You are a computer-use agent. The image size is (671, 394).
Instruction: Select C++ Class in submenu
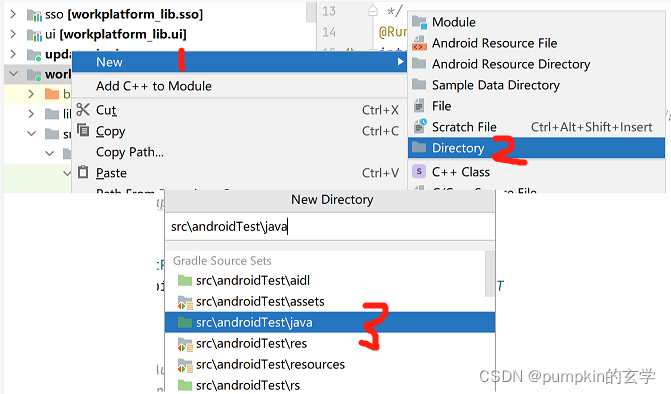click(x=537, y=172)
